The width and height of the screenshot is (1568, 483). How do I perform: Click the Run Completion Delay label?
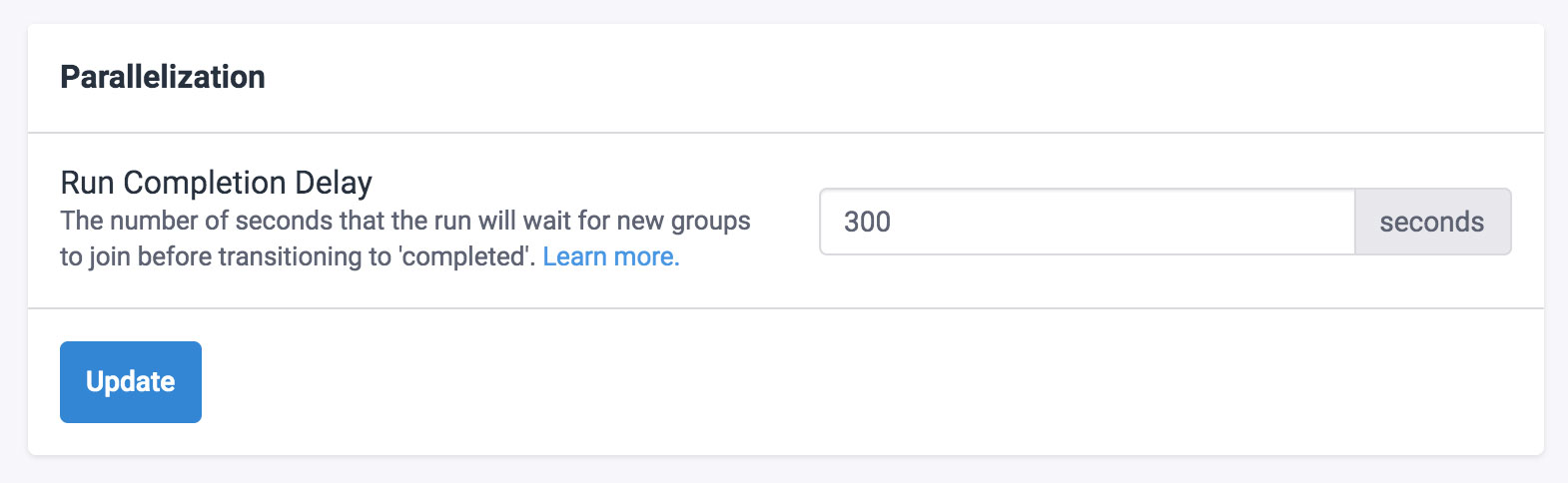tap(216, 183)
